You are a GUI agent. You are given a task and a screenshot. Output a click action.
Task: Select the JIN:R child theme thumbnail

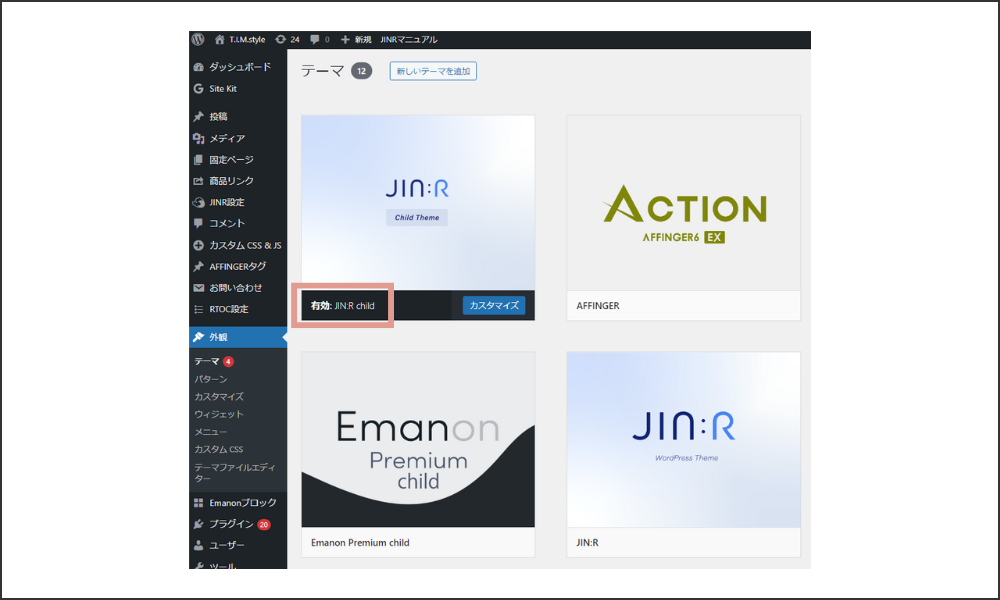click(x=418, y=203)
